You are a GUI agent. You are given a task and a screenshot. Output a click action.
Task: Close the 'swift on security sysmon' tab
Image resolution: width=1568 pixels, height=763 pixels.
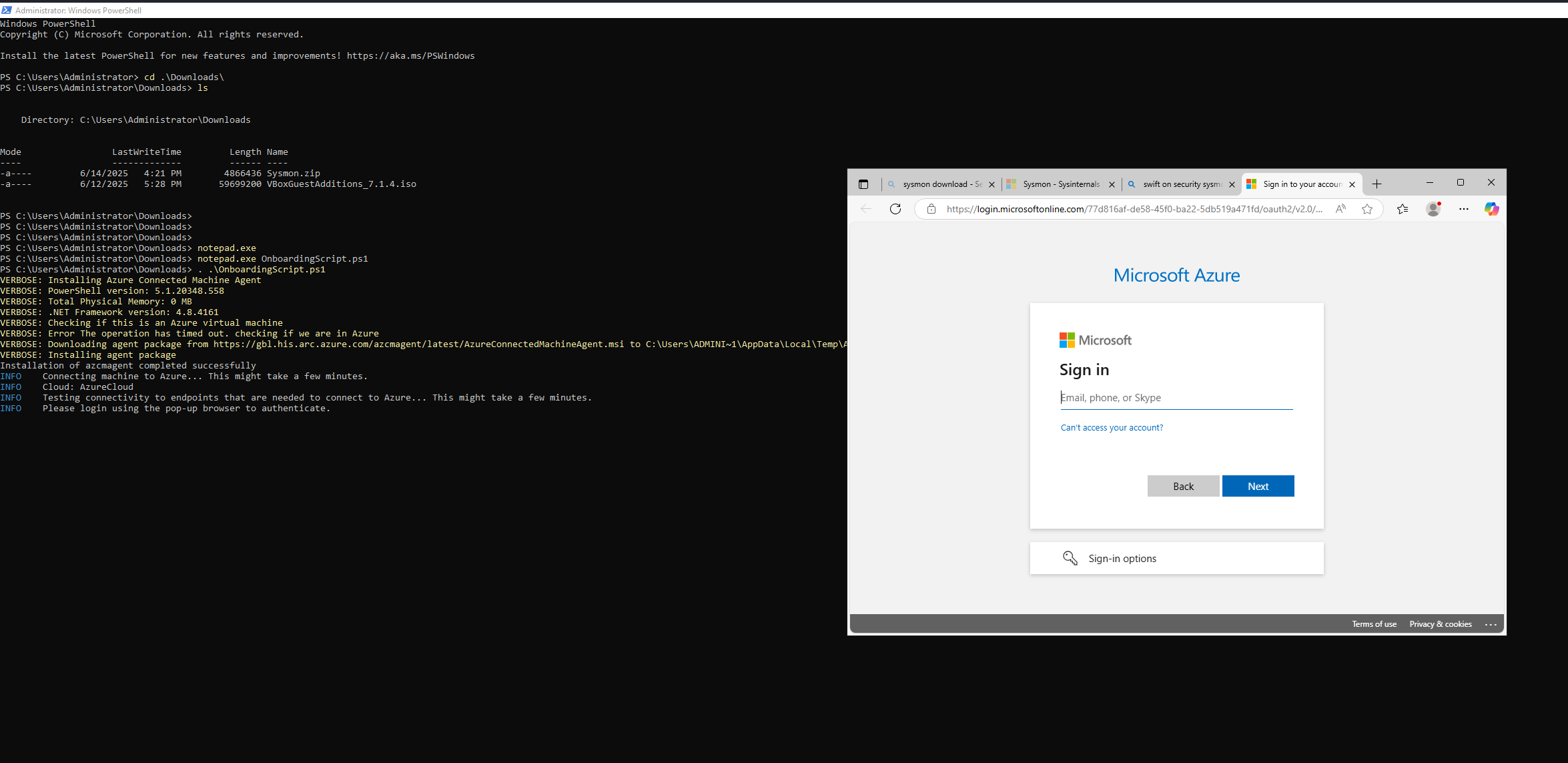pos(1232,185)
